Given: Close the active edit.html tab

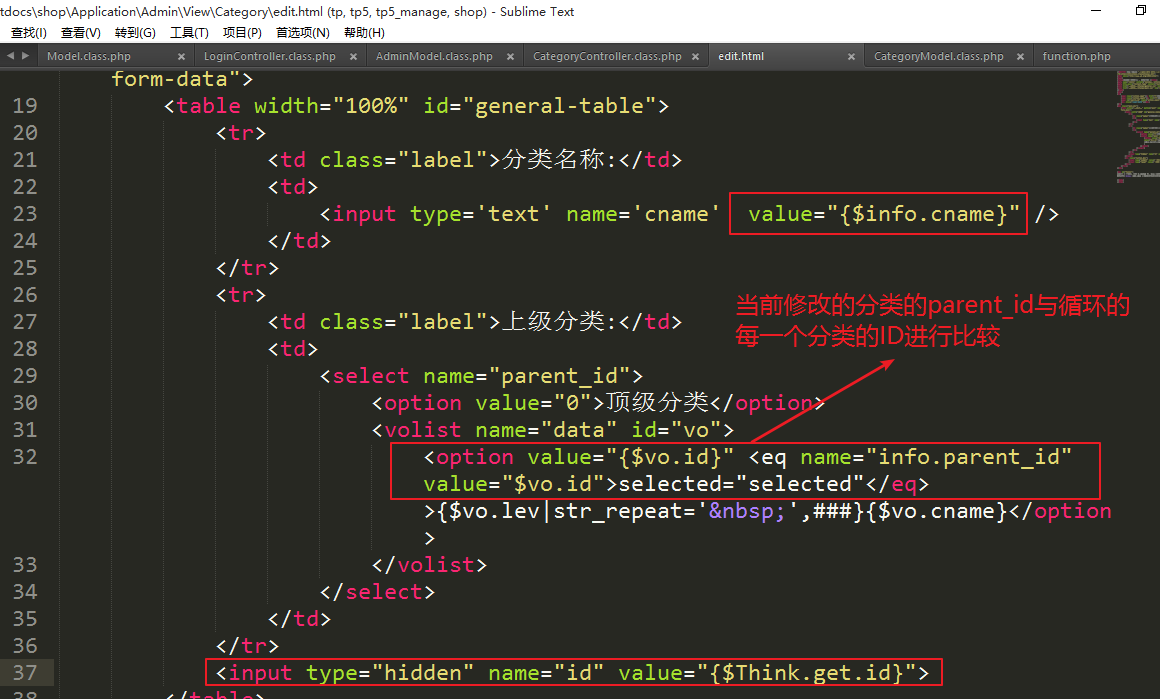Looking at the screenshot, I should pyautogui.click(x=852, y=57).
